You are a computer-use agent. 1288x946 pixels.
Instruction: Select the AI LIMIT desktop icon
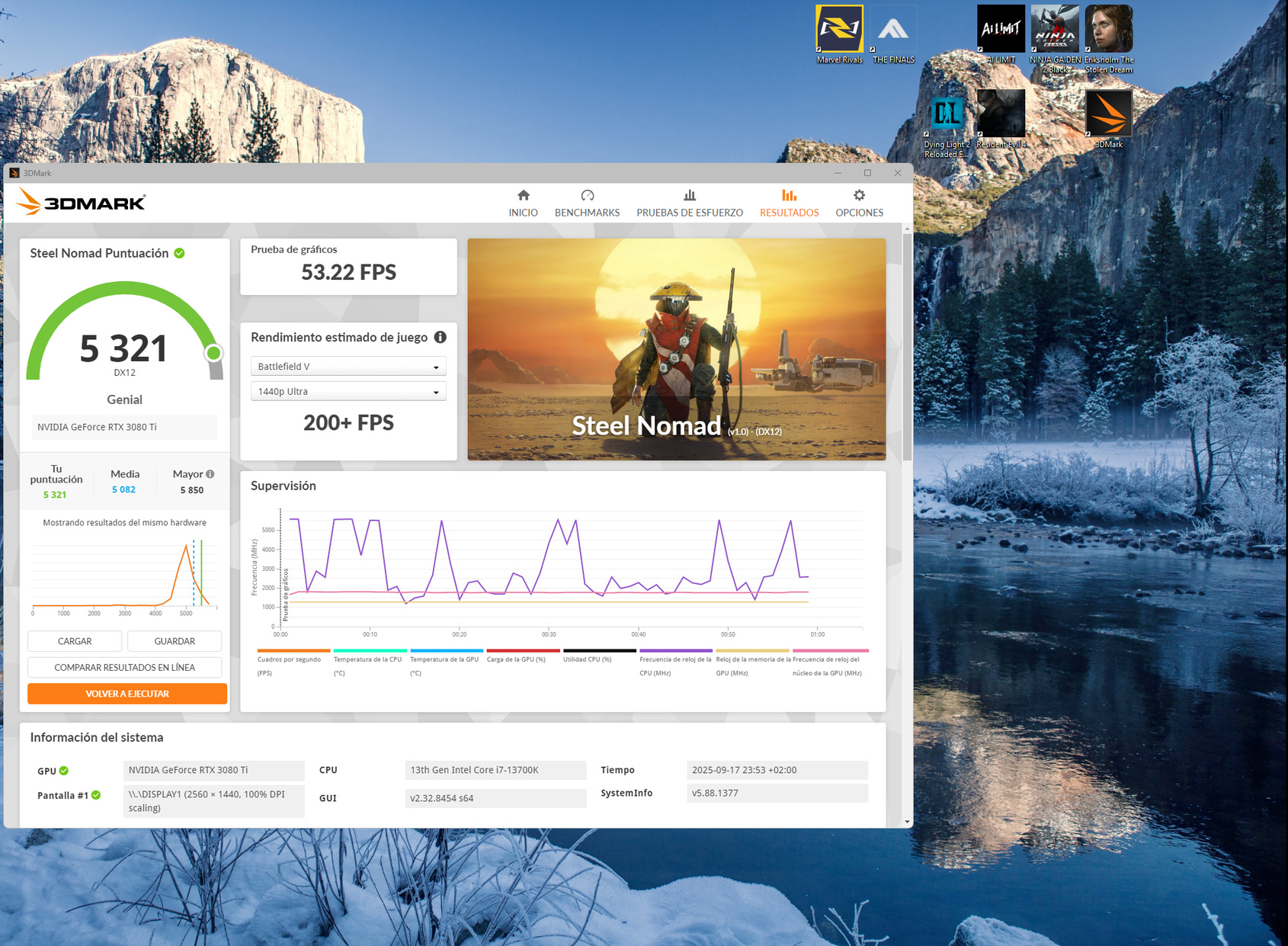click(x=1001, y=35)
